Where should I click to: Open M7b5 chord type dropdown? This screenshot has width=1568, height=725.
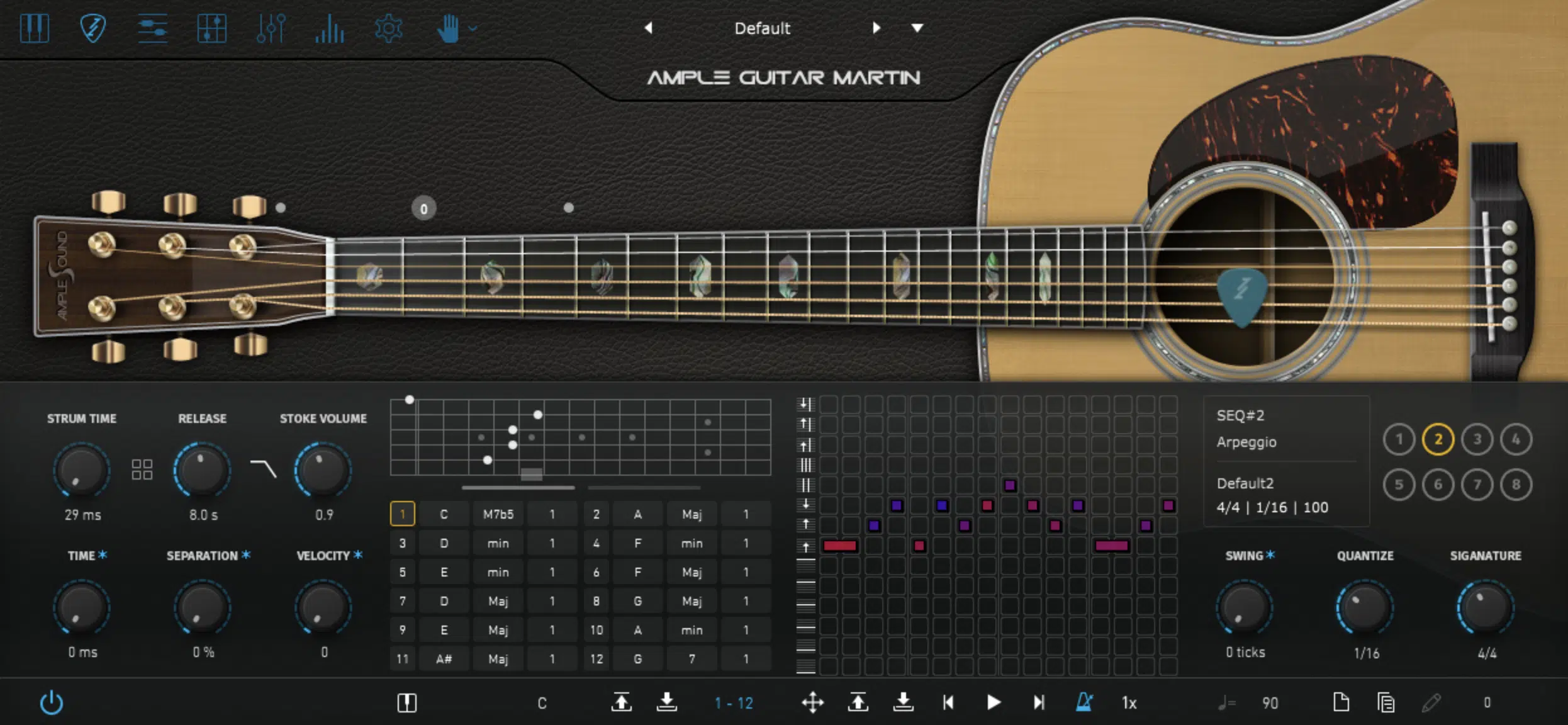coord(498,514)
